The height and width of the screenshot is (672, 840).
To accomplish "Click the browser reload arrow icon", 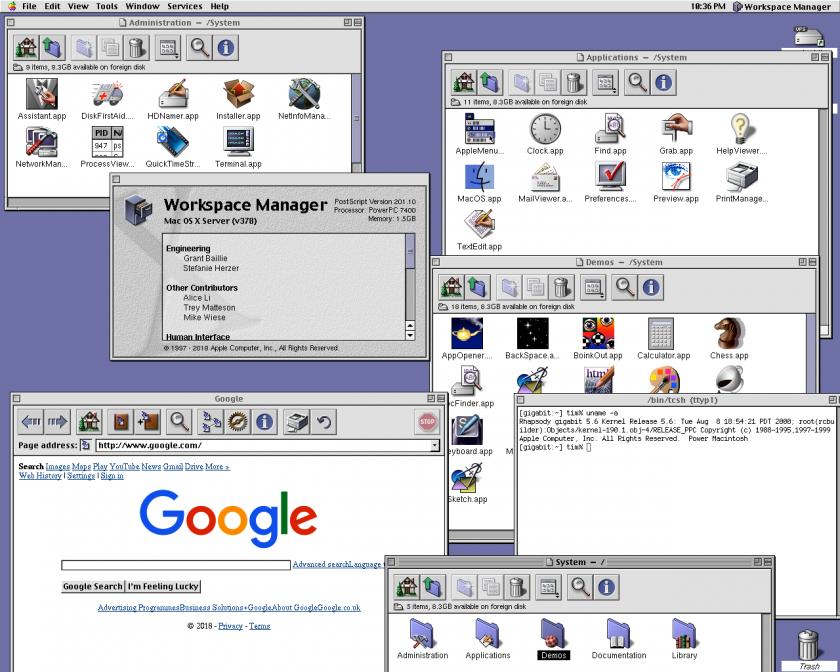I will (x=324, y=422).
